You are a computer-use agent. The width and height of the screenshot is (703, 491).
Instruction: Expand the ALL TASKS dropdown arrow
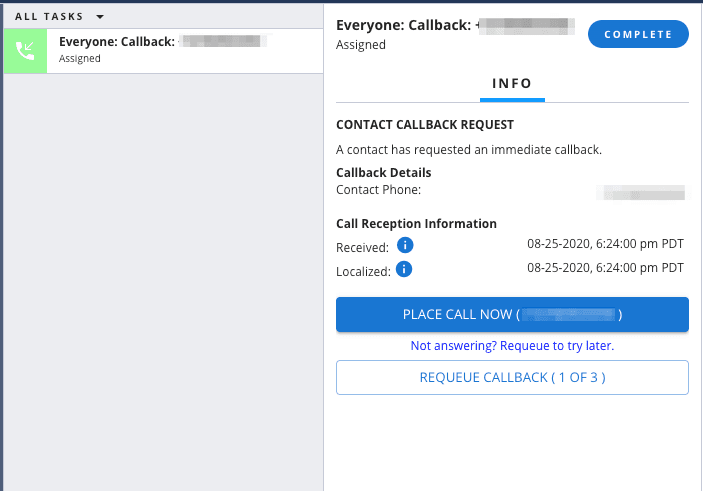click(100, 17)
